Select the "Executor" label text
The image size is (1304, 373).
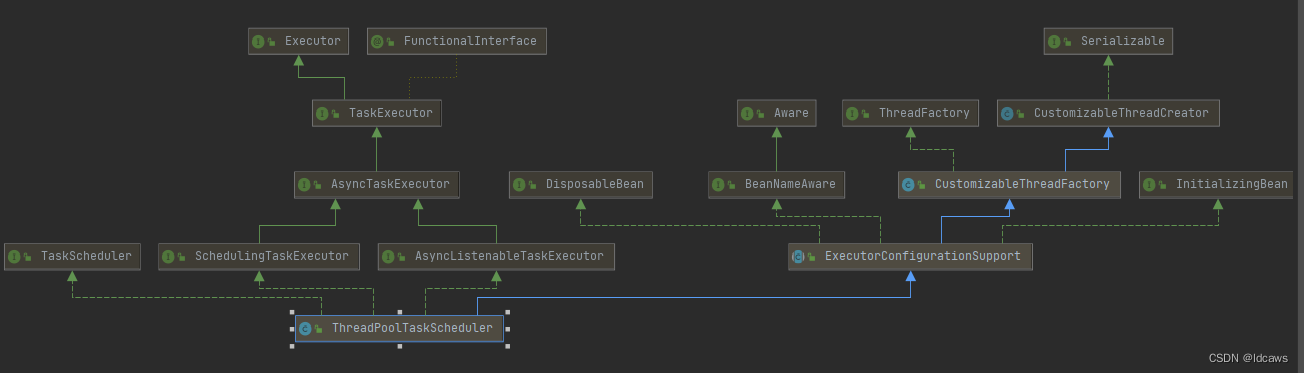[x=312, y=42]
